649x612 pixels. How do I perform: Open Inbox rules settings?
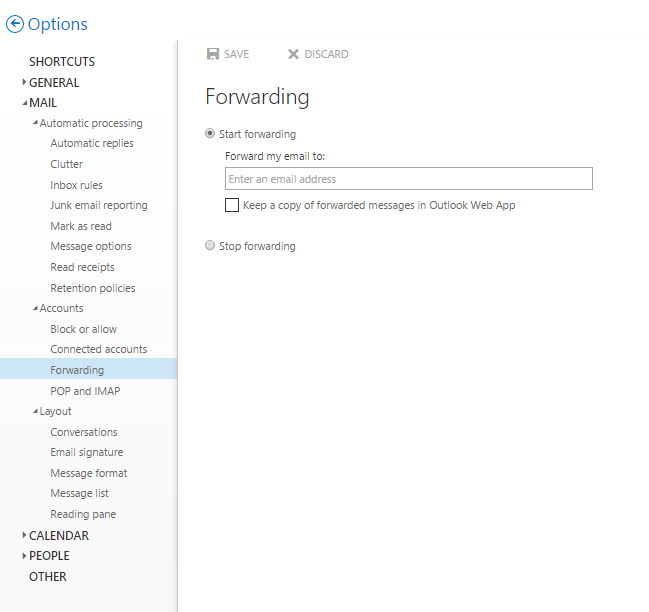tap(76, 185)
